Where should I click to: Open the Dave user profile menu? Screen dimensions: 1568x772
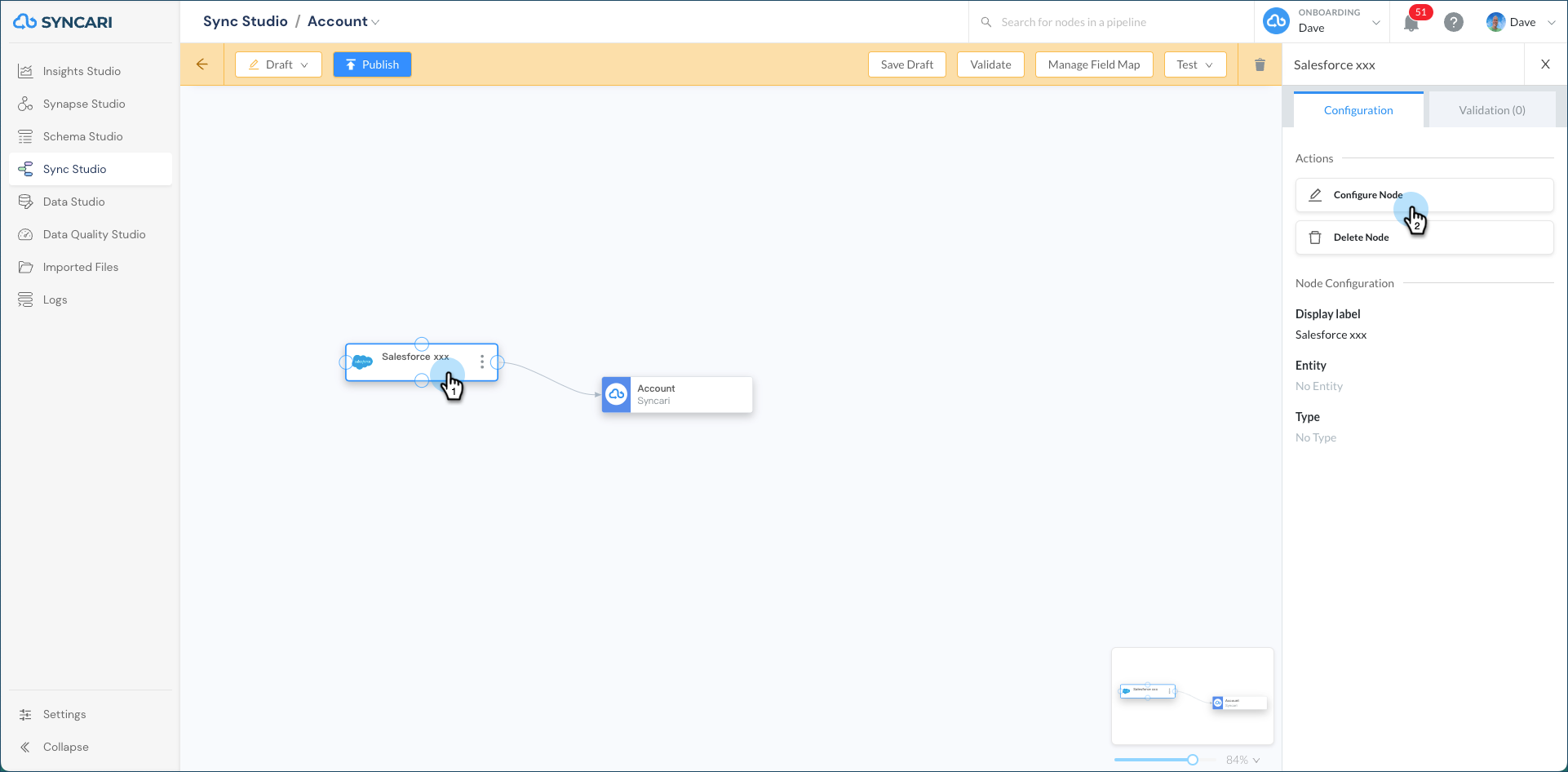coord(1521,22)
